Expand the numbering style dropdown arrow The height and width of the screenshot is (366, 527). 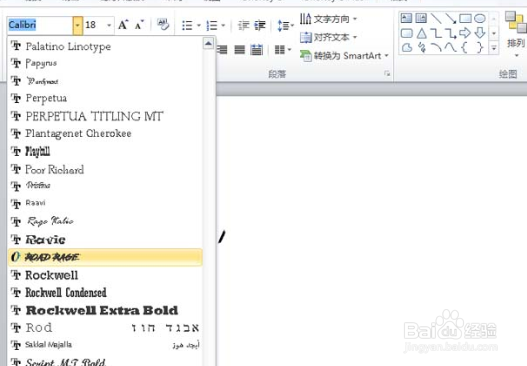tap(223, 25)
